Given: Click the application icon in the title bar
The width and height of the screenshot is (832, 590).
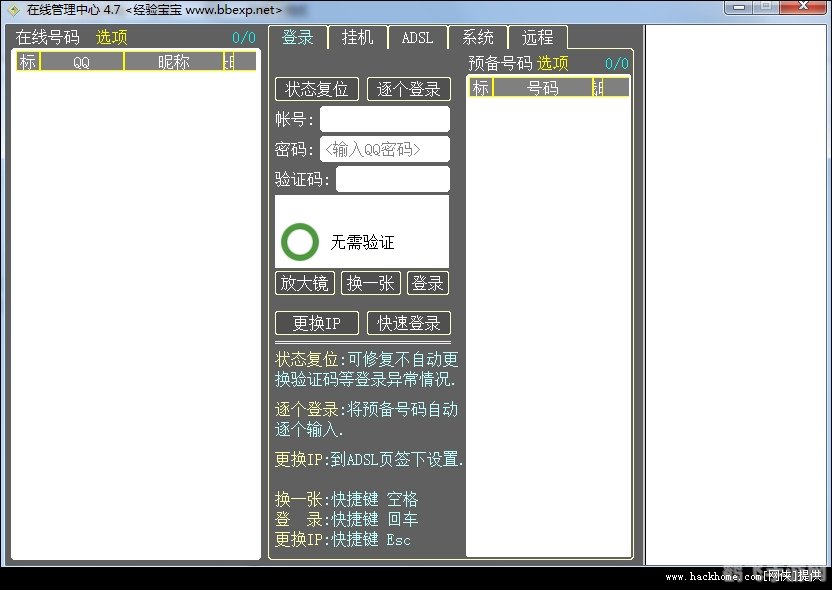Looking at the screenshot, I should point(11,8).
